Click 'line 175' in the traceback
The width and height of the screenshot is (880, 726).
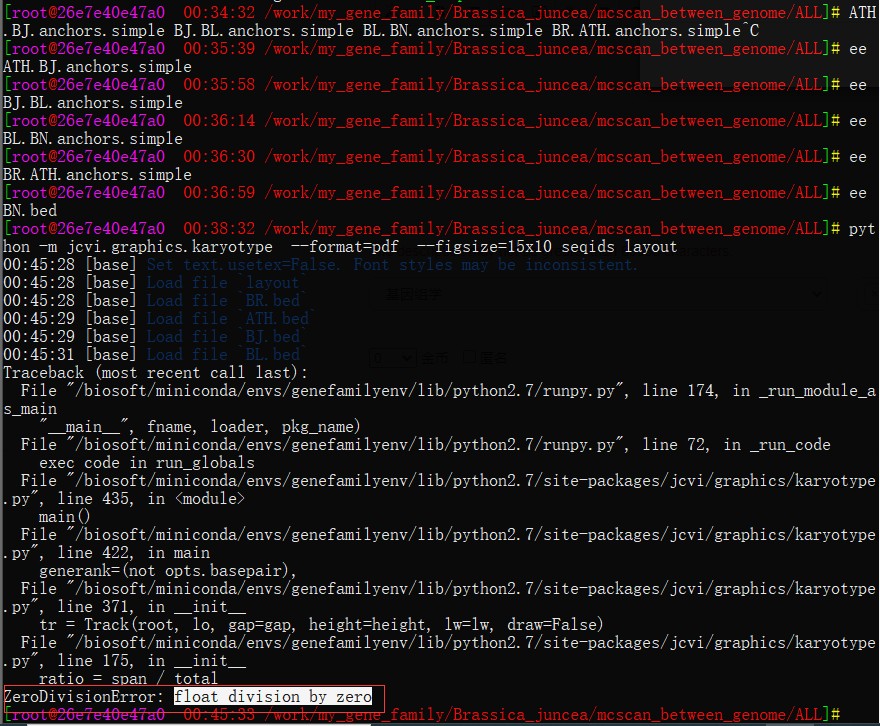click(x=93, y=661)
